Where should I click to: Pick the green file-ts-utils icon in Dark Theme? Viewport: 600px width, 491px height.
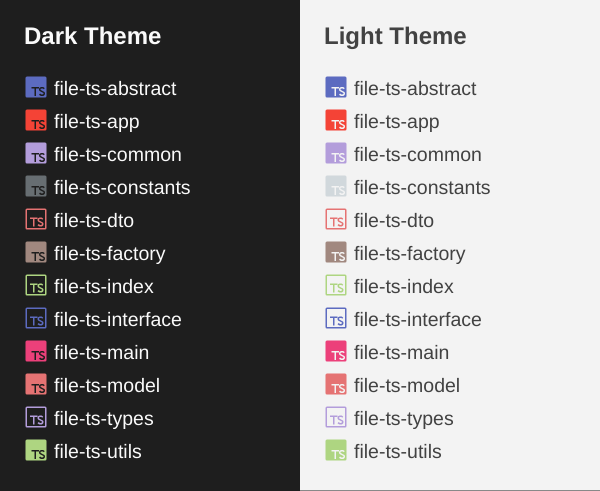point(36,450)
